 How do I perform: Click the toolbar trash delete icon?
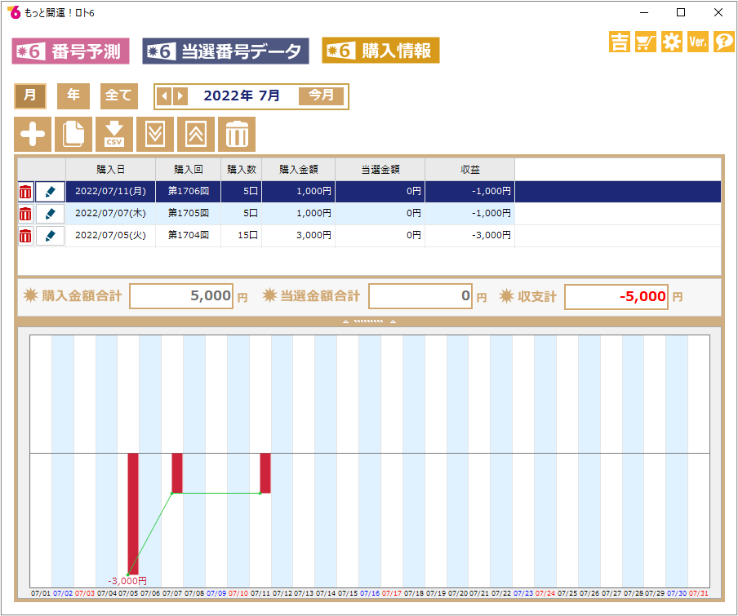237,134
